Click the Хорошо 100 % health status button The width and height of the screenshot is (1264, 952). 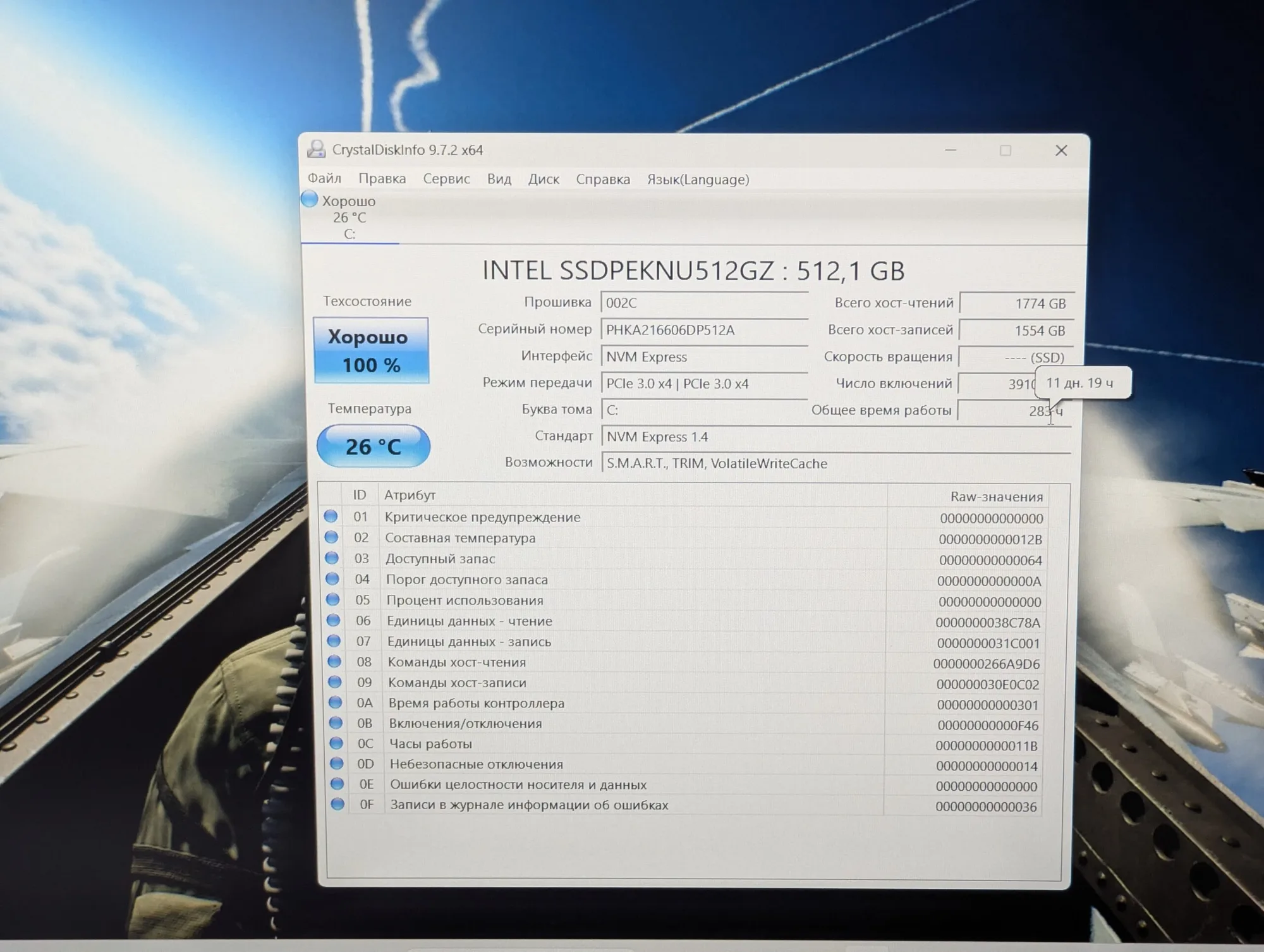371,350
